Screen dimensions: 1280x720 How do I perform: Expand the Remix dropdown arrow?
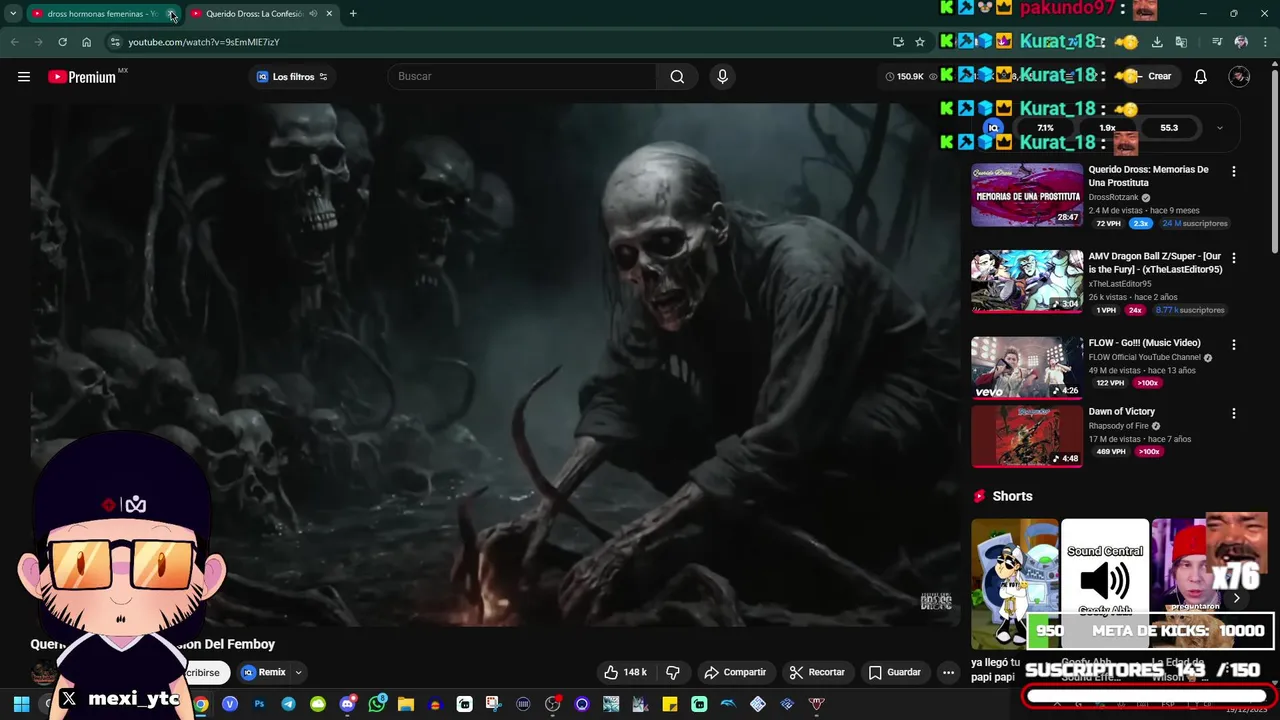(298, 672)
